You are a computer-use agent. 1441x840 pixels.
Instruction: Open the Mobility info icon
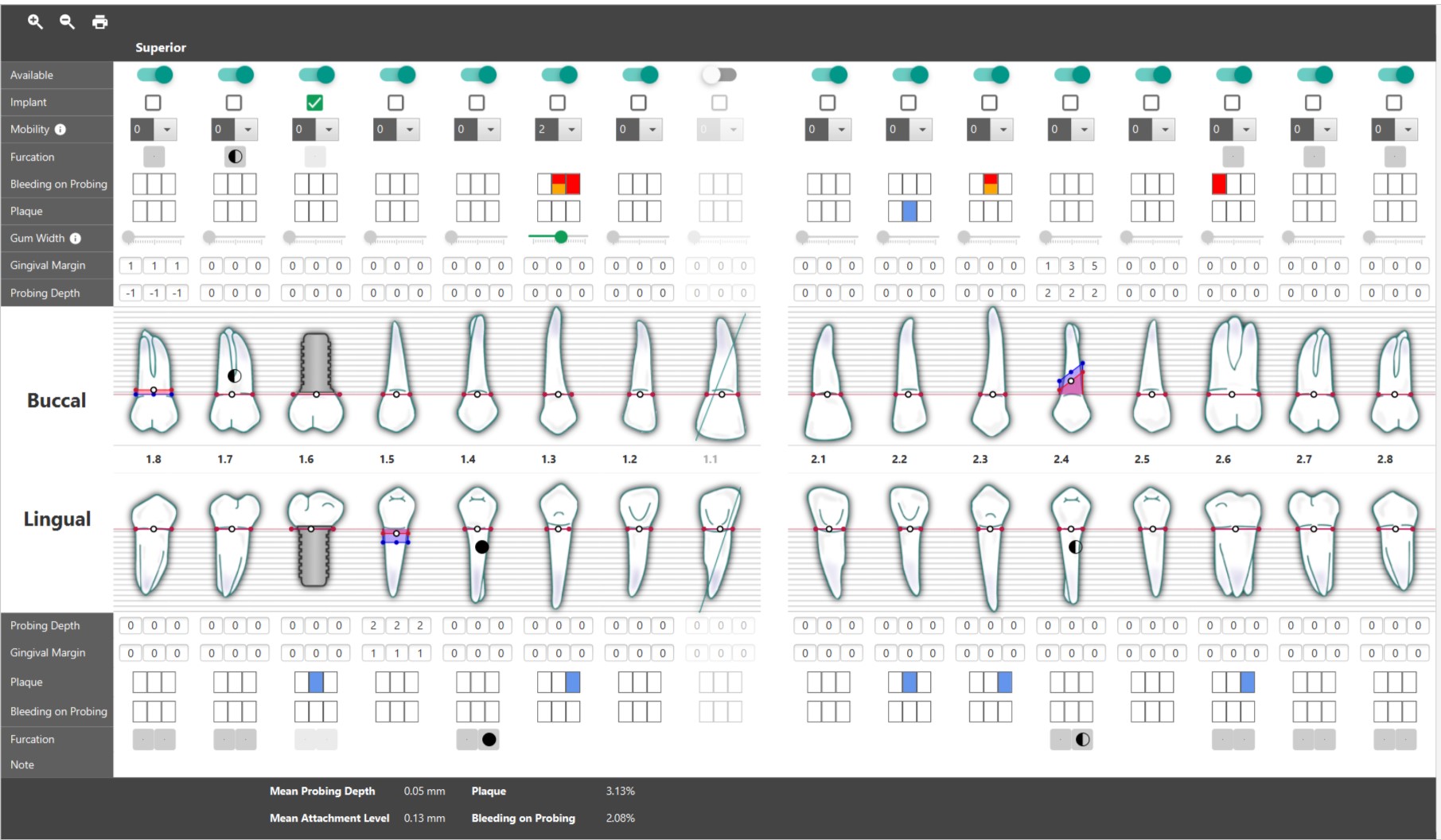60,129
